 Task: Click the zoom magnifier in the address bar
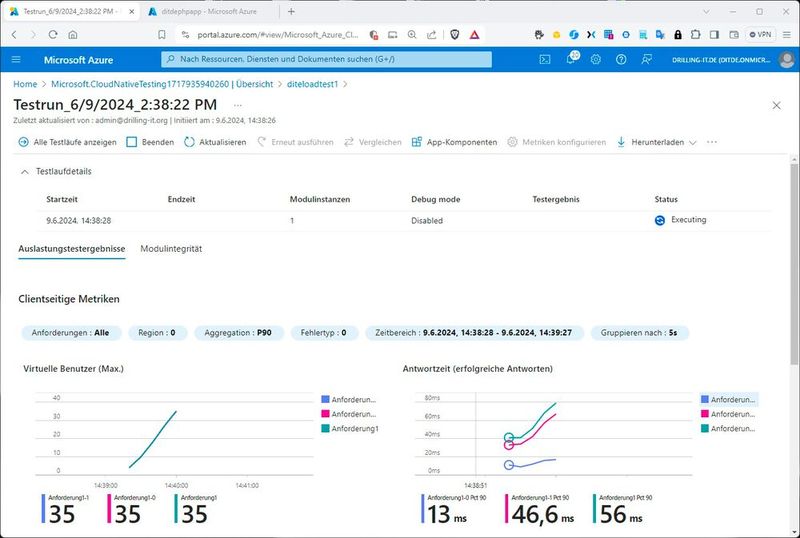(412, 35)
